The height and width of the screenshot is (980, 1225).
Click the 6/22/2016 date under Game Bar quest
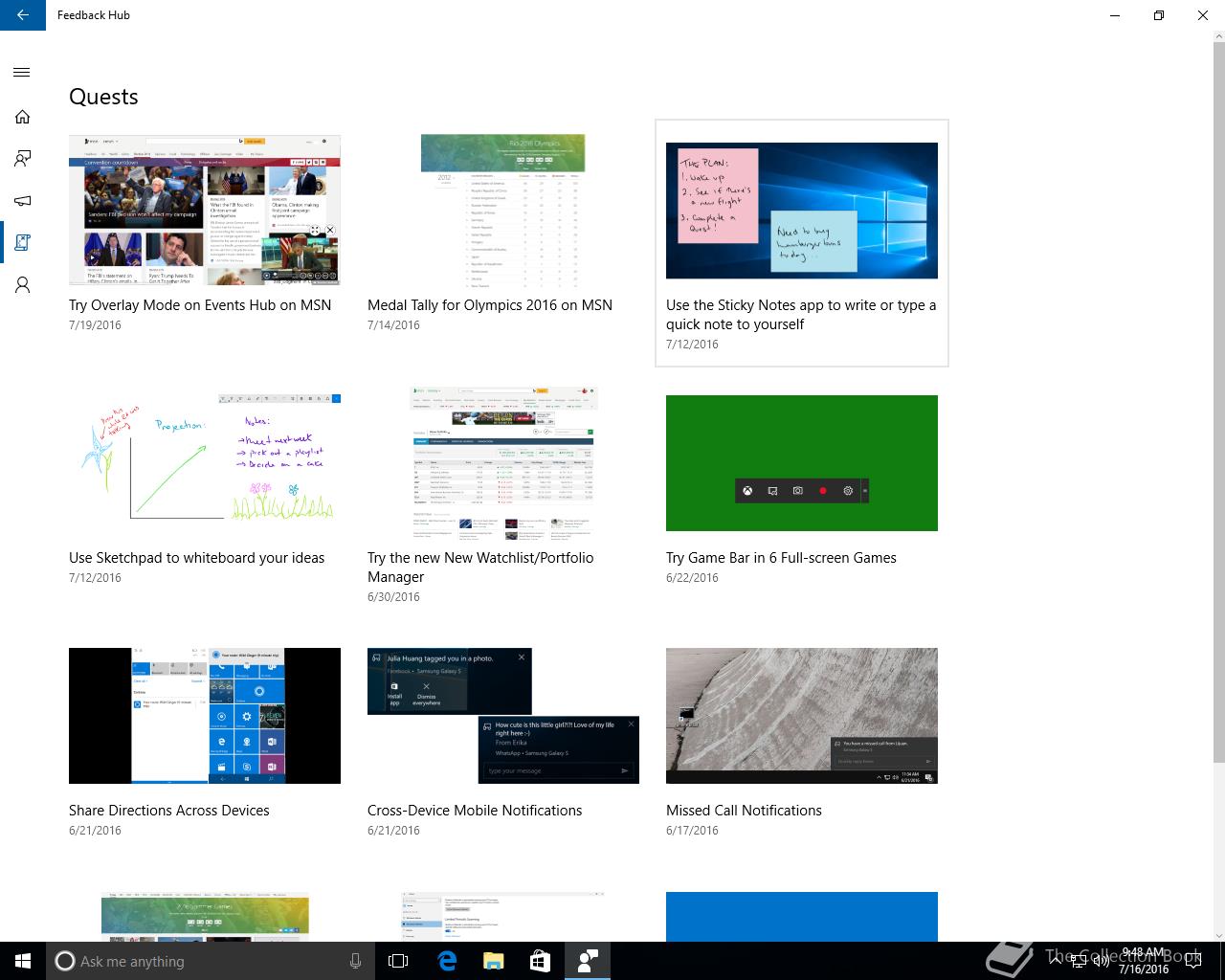(x=692, y=578)
